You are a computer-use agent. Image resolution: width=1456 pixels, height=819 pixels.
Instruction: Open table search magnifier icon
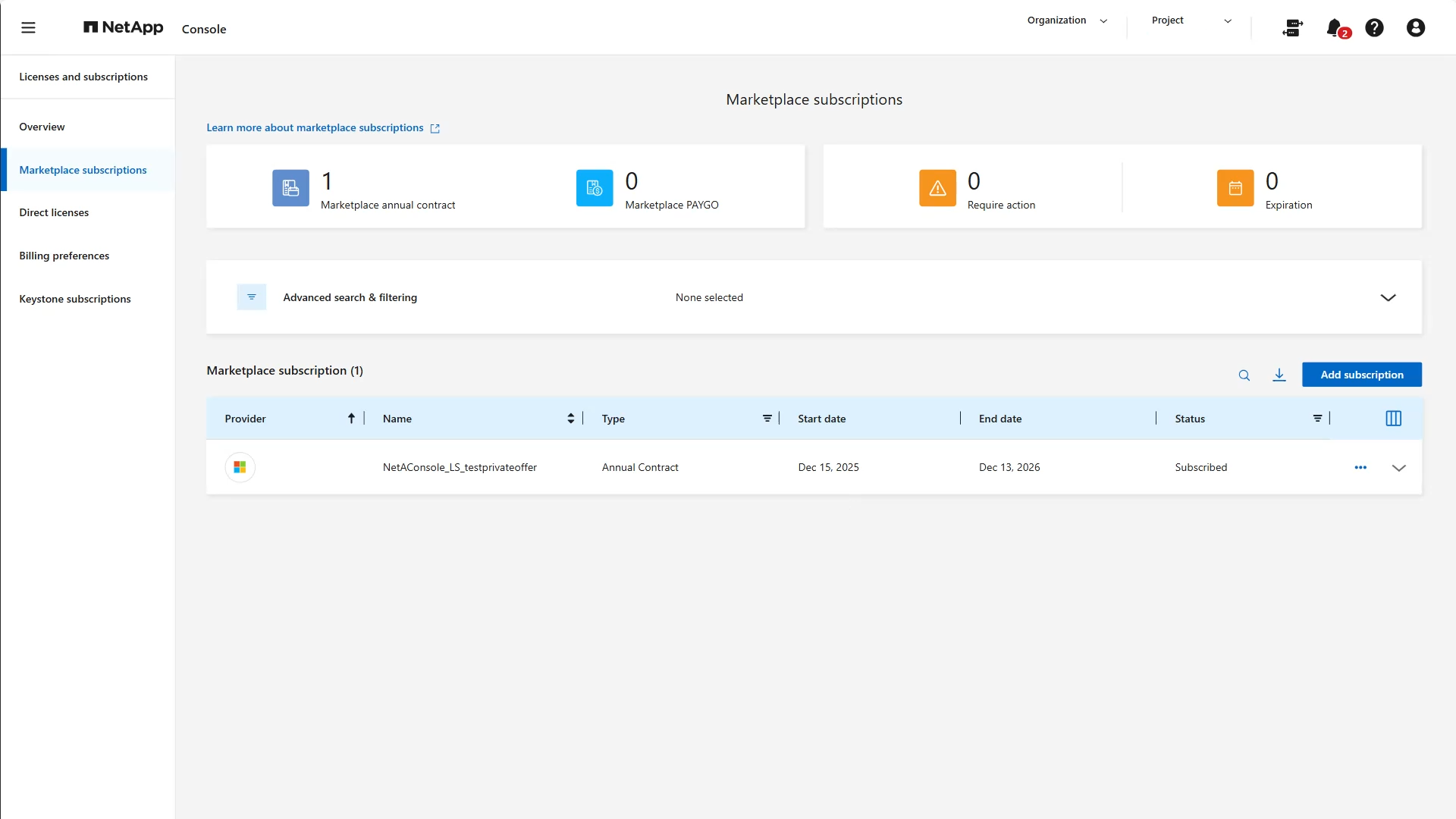(1244, 375)
